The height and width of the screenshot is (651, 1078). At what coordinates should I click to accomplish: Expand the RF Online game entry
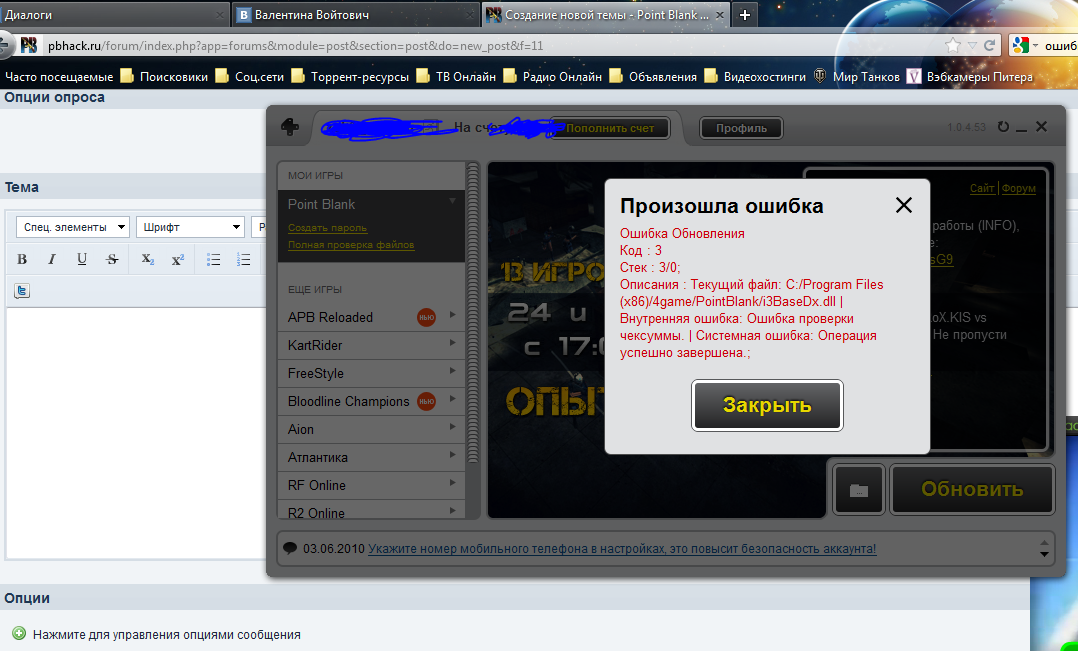click(x=452, y=483)
